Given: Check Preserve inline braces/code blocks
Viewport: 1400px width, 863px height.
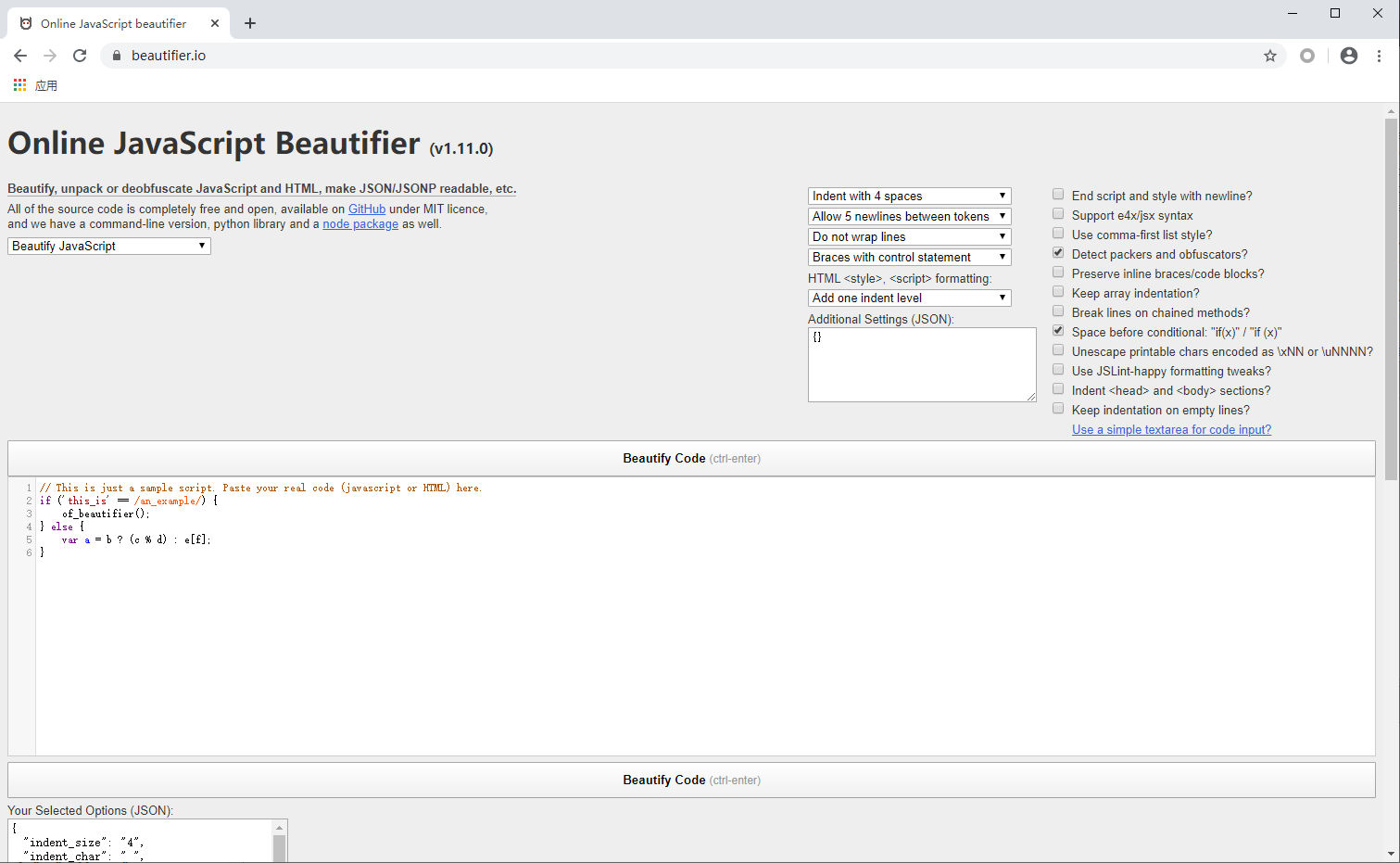Looking at the screenshot, I should pyautogui.click(x=1058, y=273).
